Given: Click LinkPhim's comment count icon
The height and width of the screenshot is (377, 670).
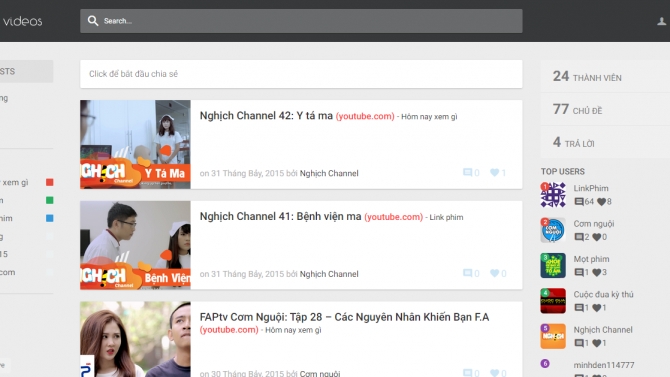Looking at the screenshot, I should [x=579, y=201].
